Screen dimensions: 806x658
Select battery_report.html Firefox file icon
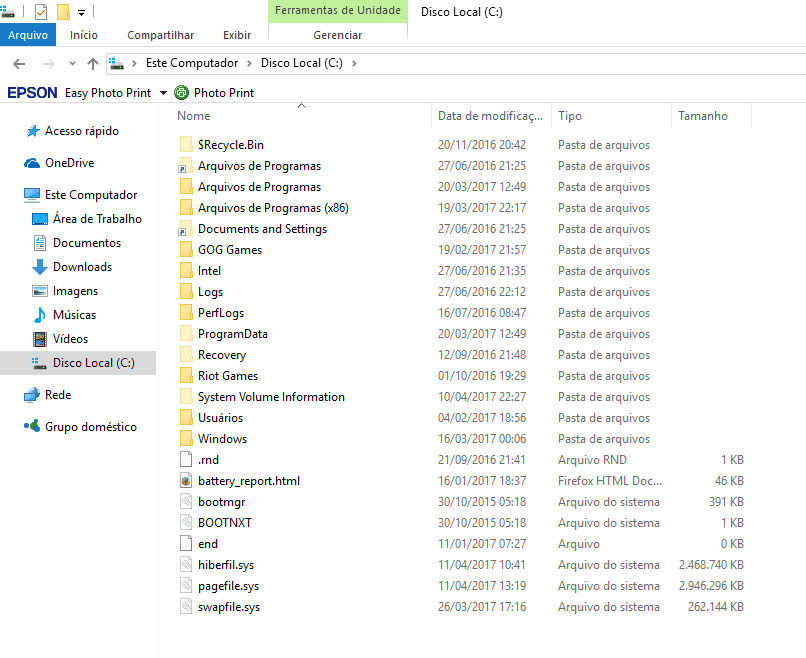[186, 481]
